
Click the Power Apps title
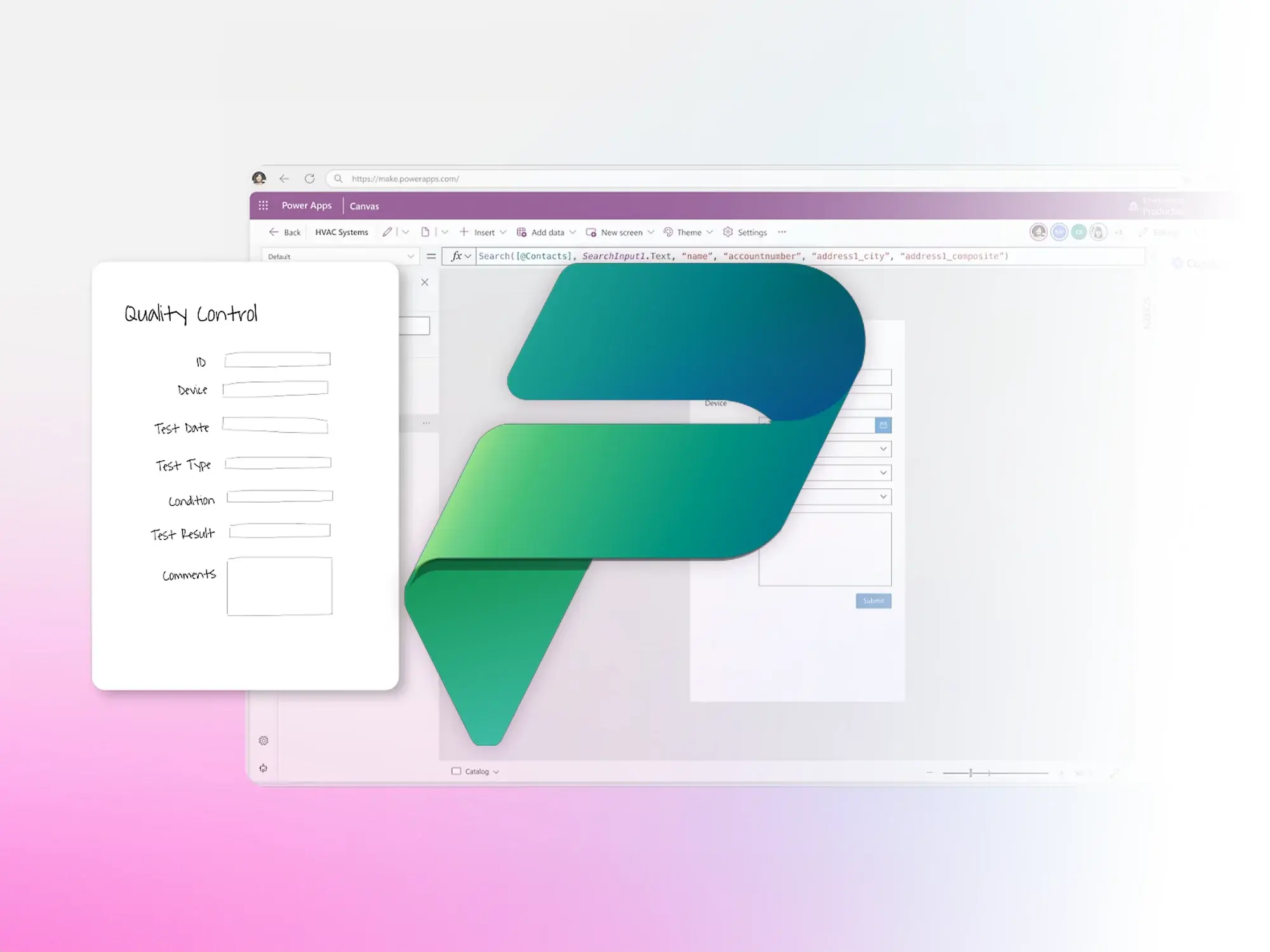pyautogui.click(x=307, y=205)
